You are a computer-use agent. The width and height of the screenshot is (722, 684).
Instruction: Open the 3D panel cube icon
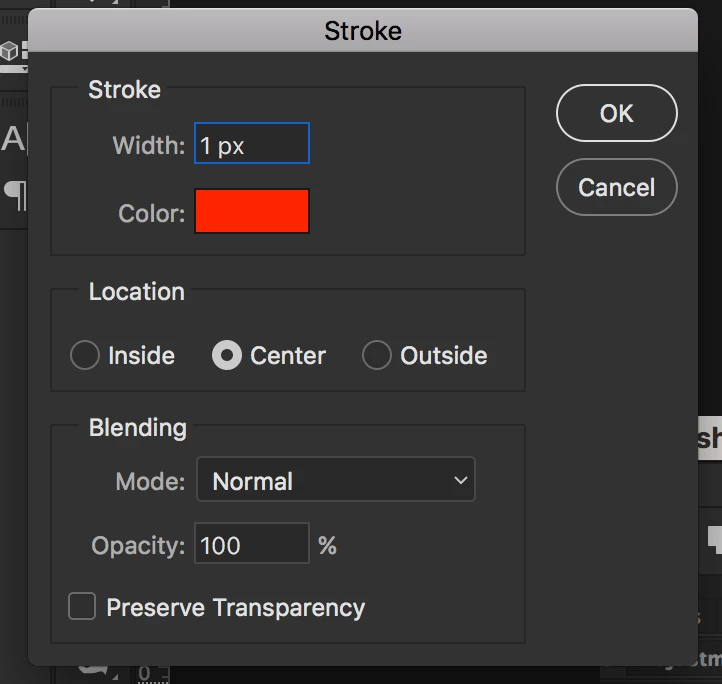click(10, 50)
